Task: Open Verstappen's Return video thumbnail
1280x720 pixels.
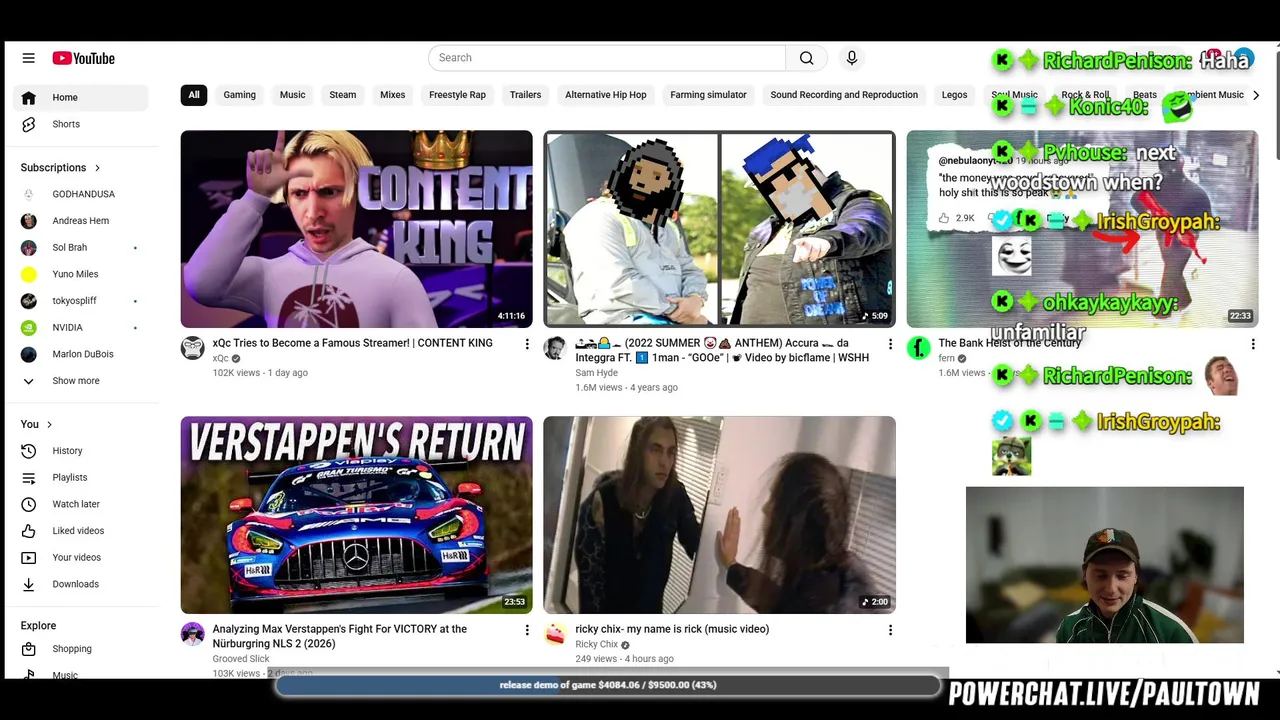Action: (x=357, y=515)
